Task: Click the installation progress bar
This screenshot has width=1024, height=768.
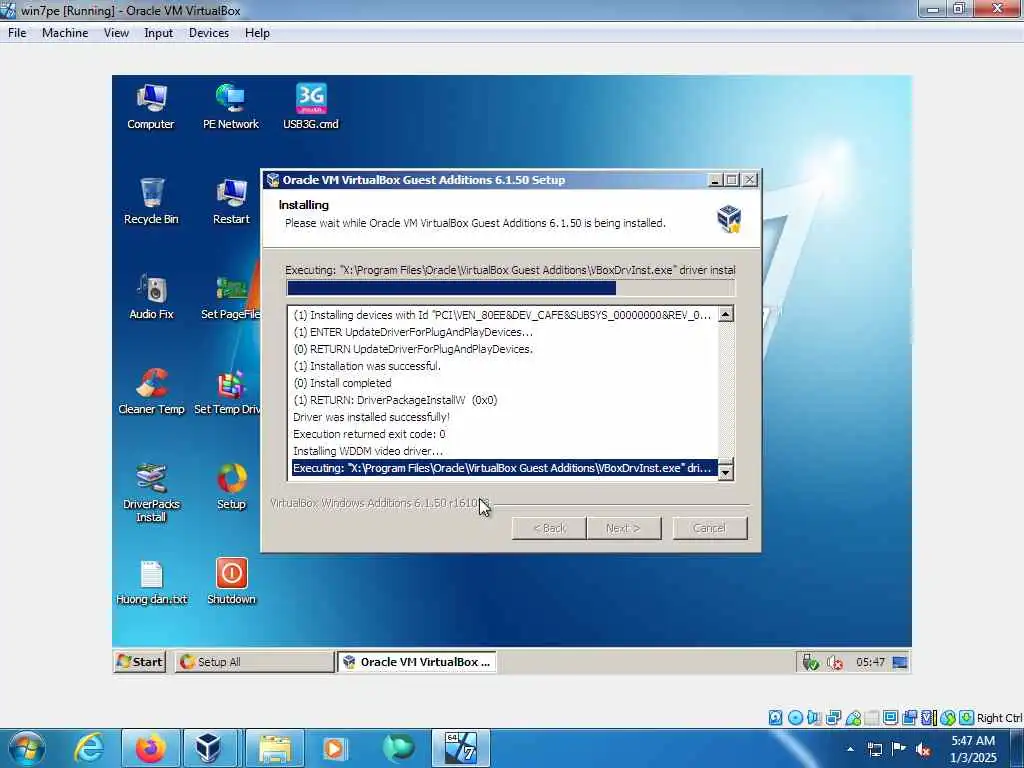Action: pos(511,288)
